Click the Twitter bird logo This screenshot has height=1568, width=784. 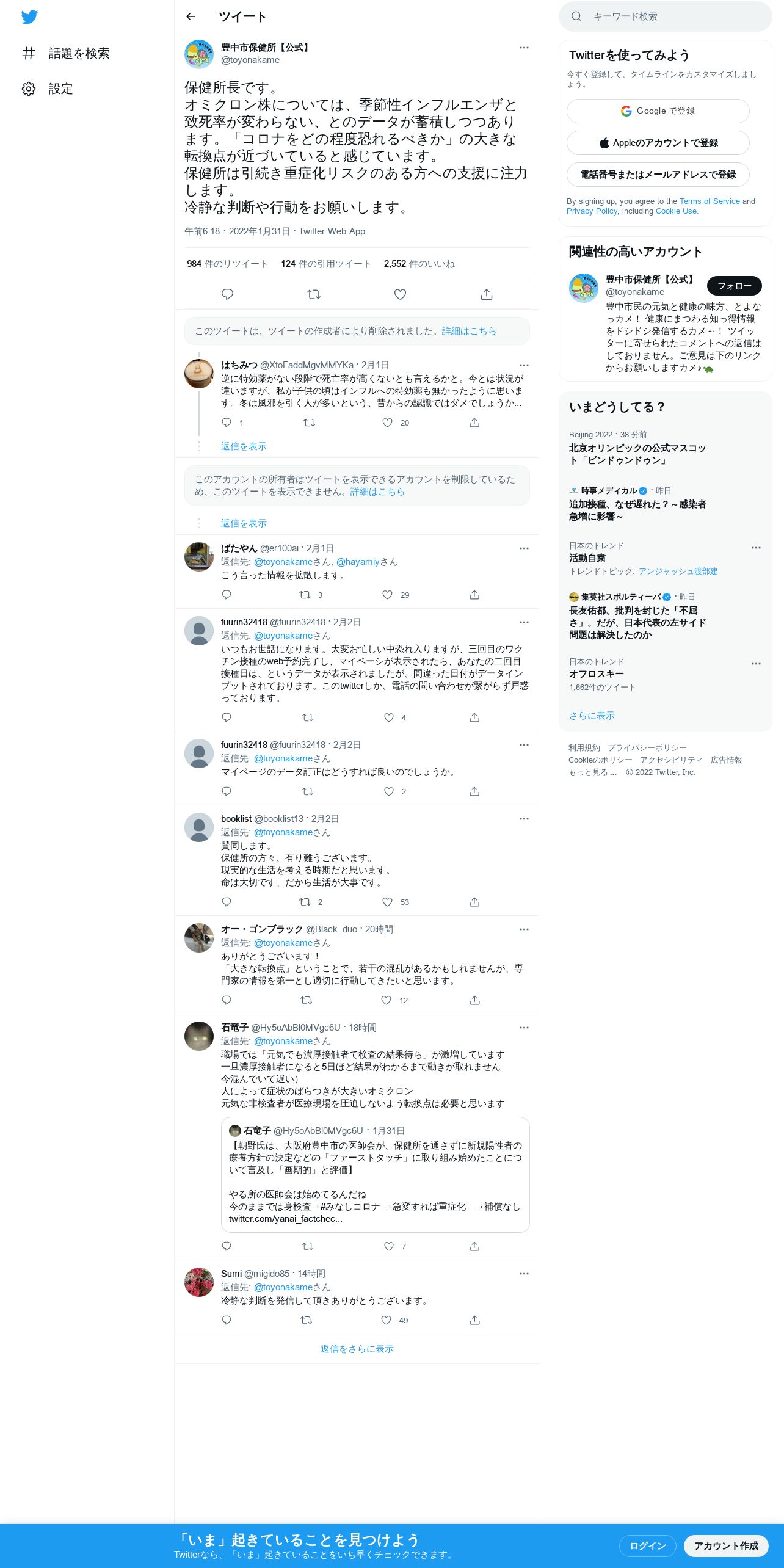tap(29, 17)
